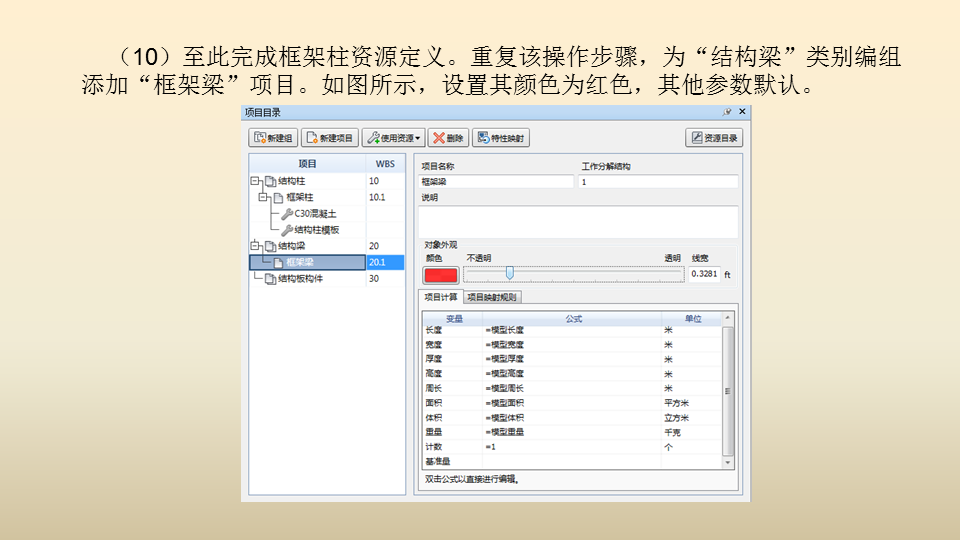The height and width of the screenshot is (540, 960).
Task: Click the transparency slider handle
Action: coord(509,273)
